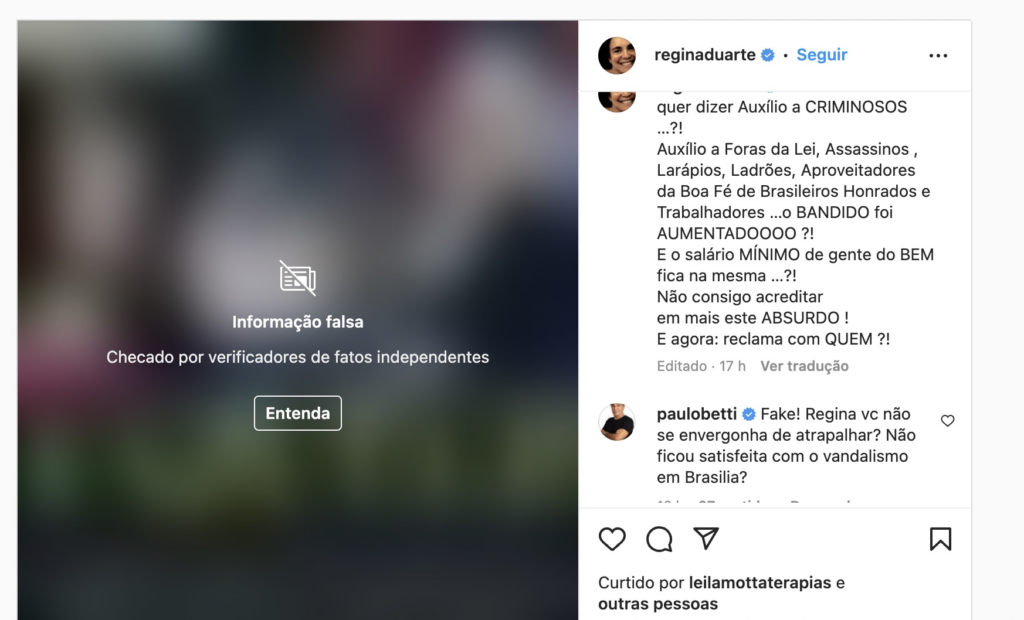Screen dimensions: 1024x620
Task: Open reginaduarte profile picture in header
Action: [x=616, y=55]
